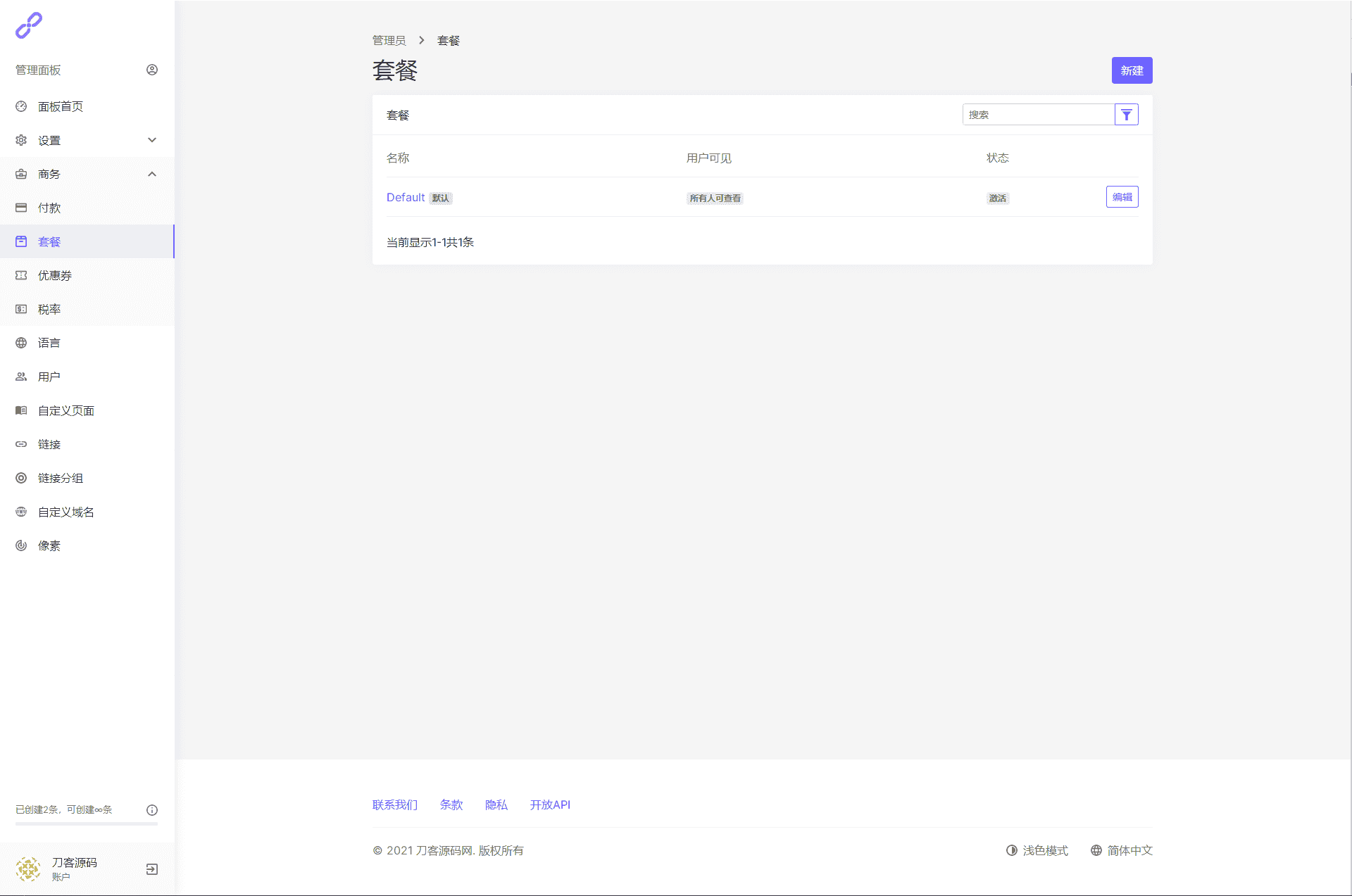The height and width of the screenshot is (896, 1352).
Task: Select 税率 tax rate menu item
Action: point(49,309)
